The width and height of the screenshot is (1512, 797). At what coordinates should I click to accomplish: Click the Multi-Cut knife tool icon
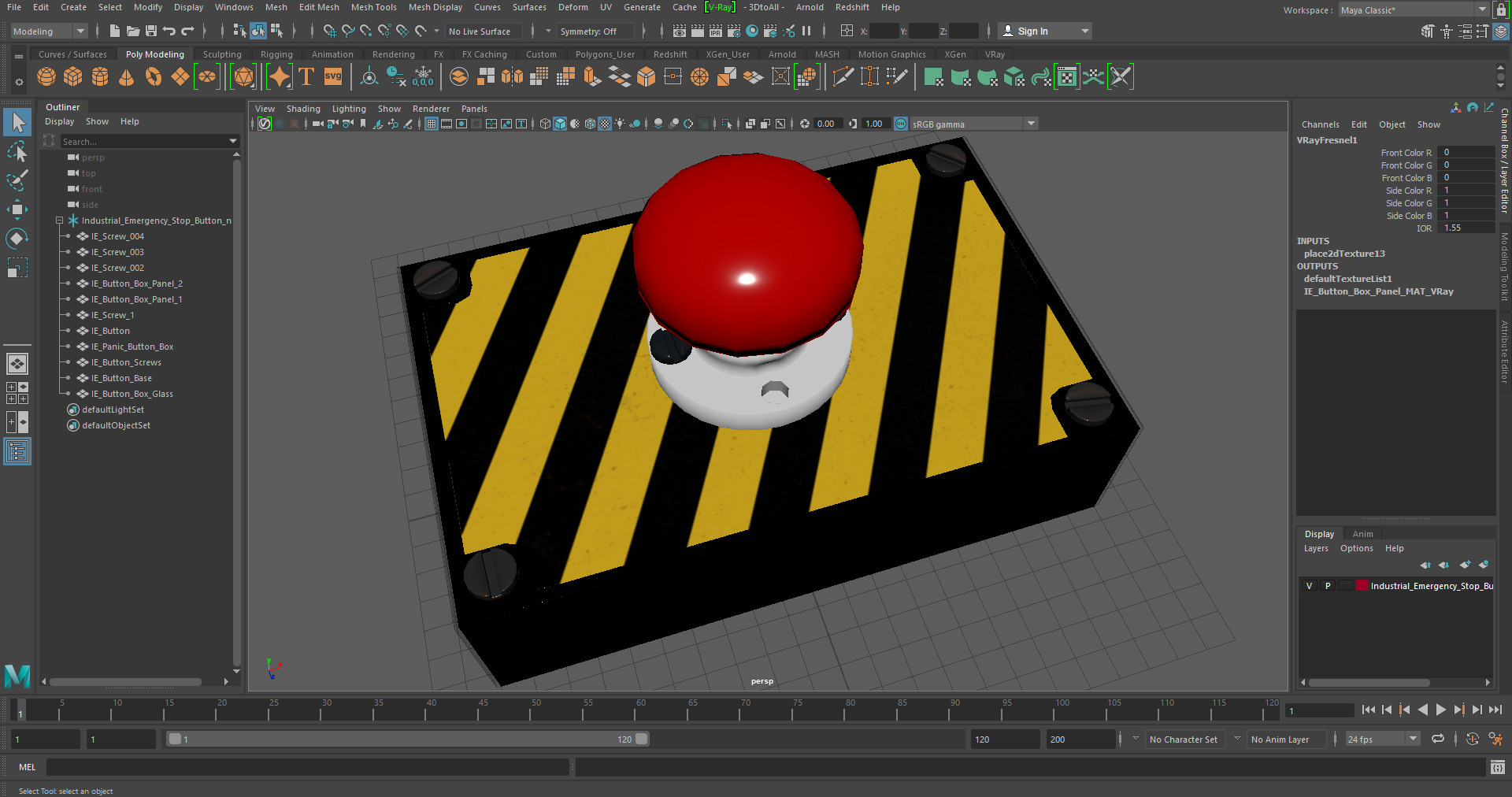(843, 76)
